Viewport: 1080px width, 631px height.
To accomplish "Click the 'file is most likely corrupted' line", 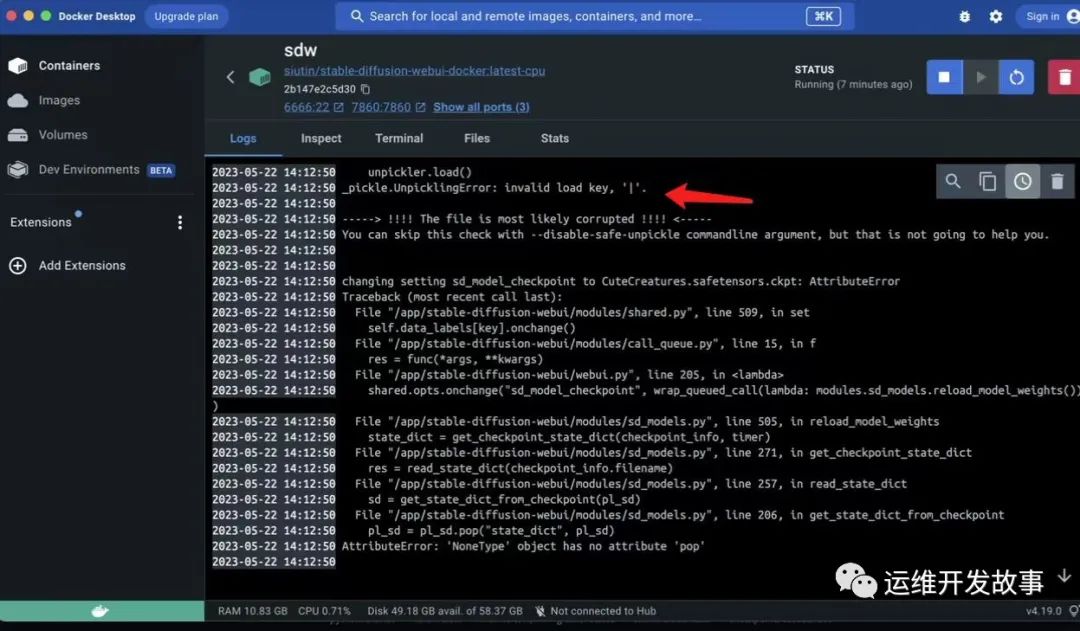I will [x=527, y=219].
